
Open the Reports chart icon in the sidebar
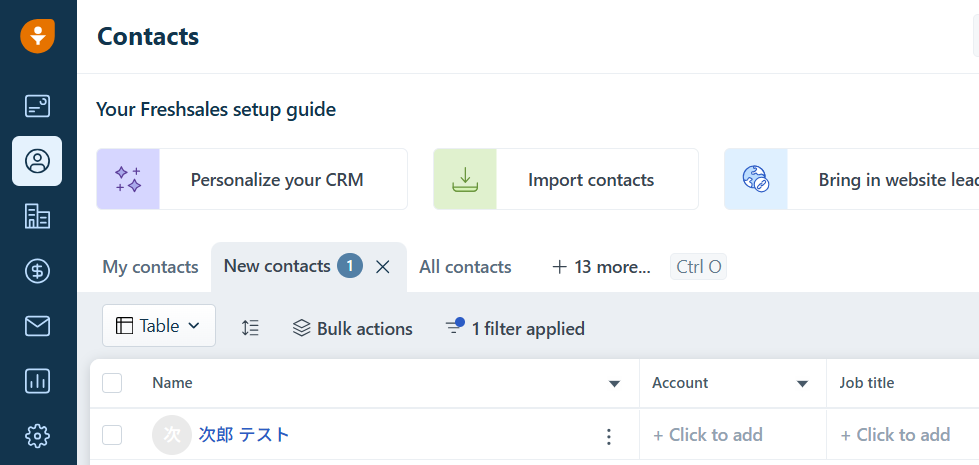click(37, 380)
